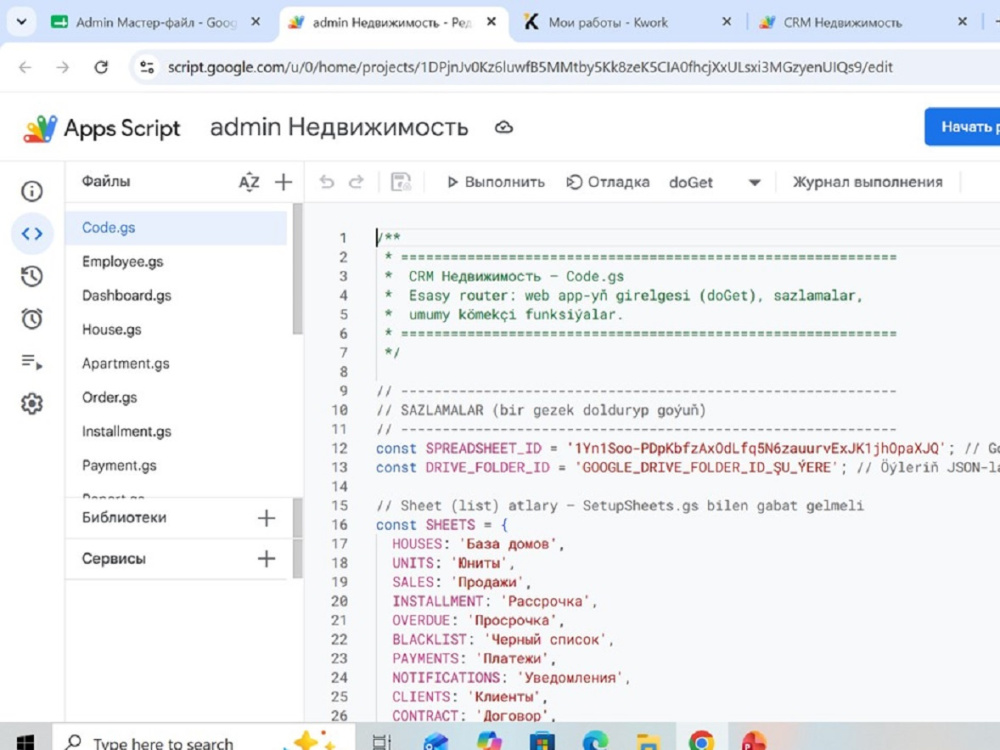1000x750 pixels.
Task: View site information icon in address bar
Action: [x=147, y=67]
